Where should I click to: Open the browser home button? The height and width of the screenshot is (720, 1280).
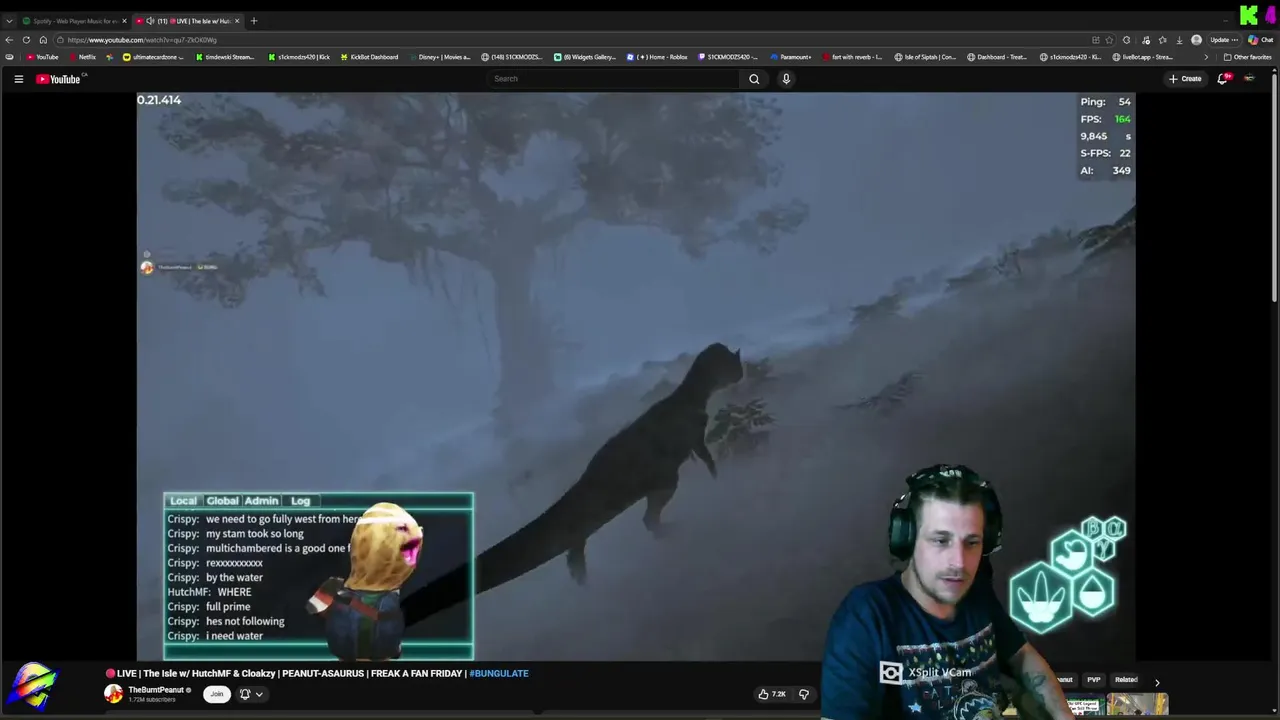pos(43,40)
